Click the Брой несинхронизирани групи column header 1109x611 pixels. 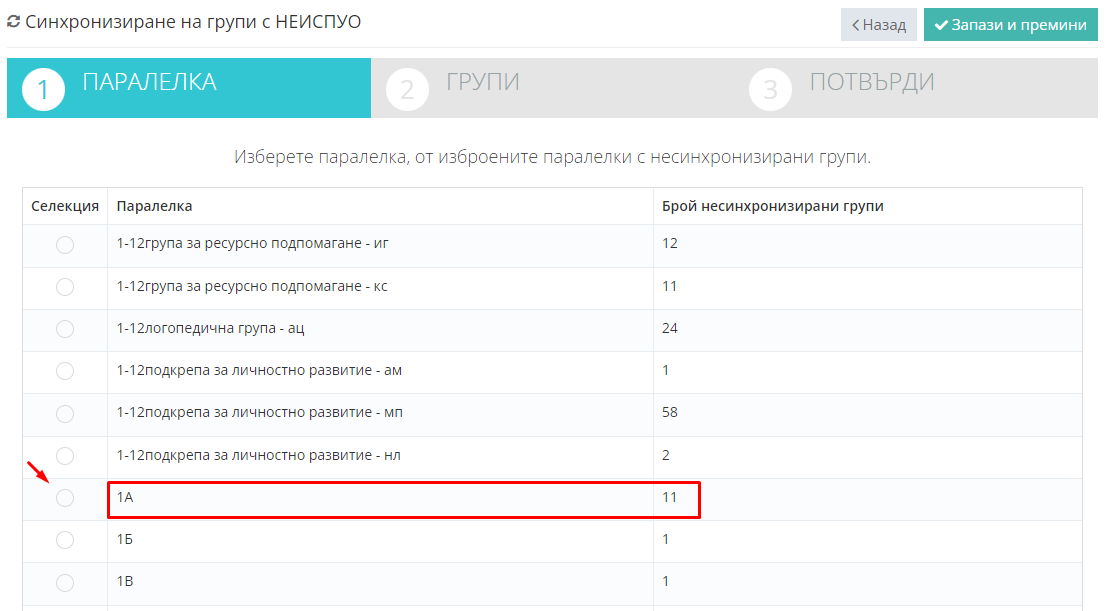pyautogui.click(x=772, y=206)
